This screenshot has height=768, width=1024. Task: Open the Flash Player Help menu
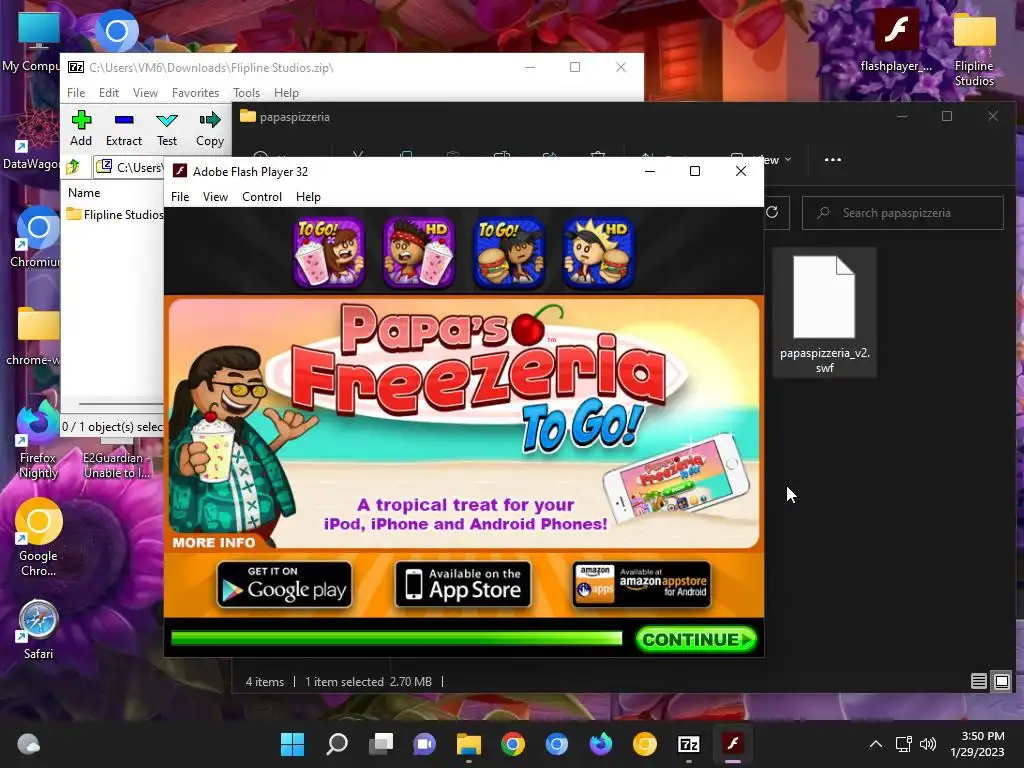(x=308, y=197)
